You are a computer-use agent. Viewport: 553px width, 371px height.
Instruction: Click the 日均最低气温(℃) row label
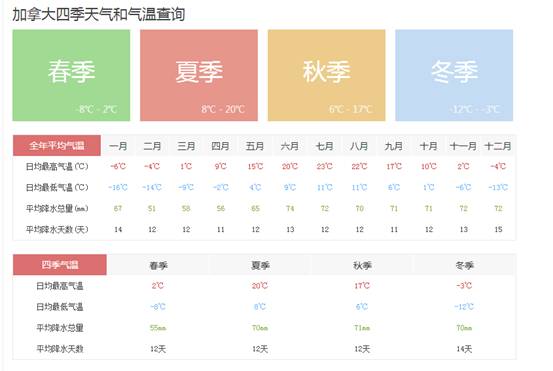pyautogui.click(x=57, y=187)
